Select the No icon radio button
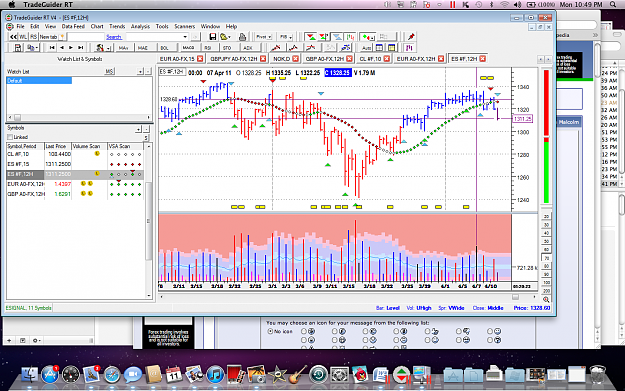The width and height of the screenshot is (625, 391). coord(270,331)
